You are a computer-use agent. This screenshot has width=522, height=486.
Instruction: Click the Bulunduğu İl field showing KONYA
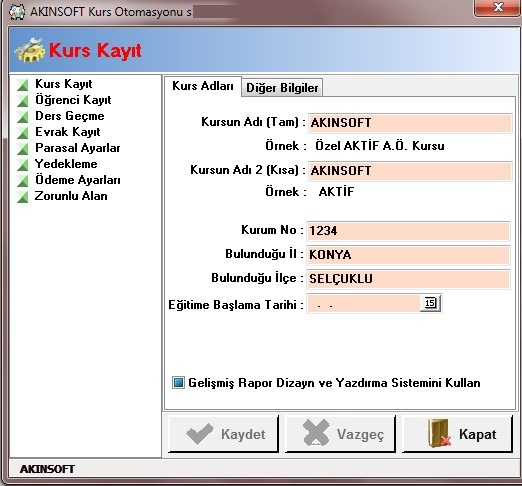point(408,255)
